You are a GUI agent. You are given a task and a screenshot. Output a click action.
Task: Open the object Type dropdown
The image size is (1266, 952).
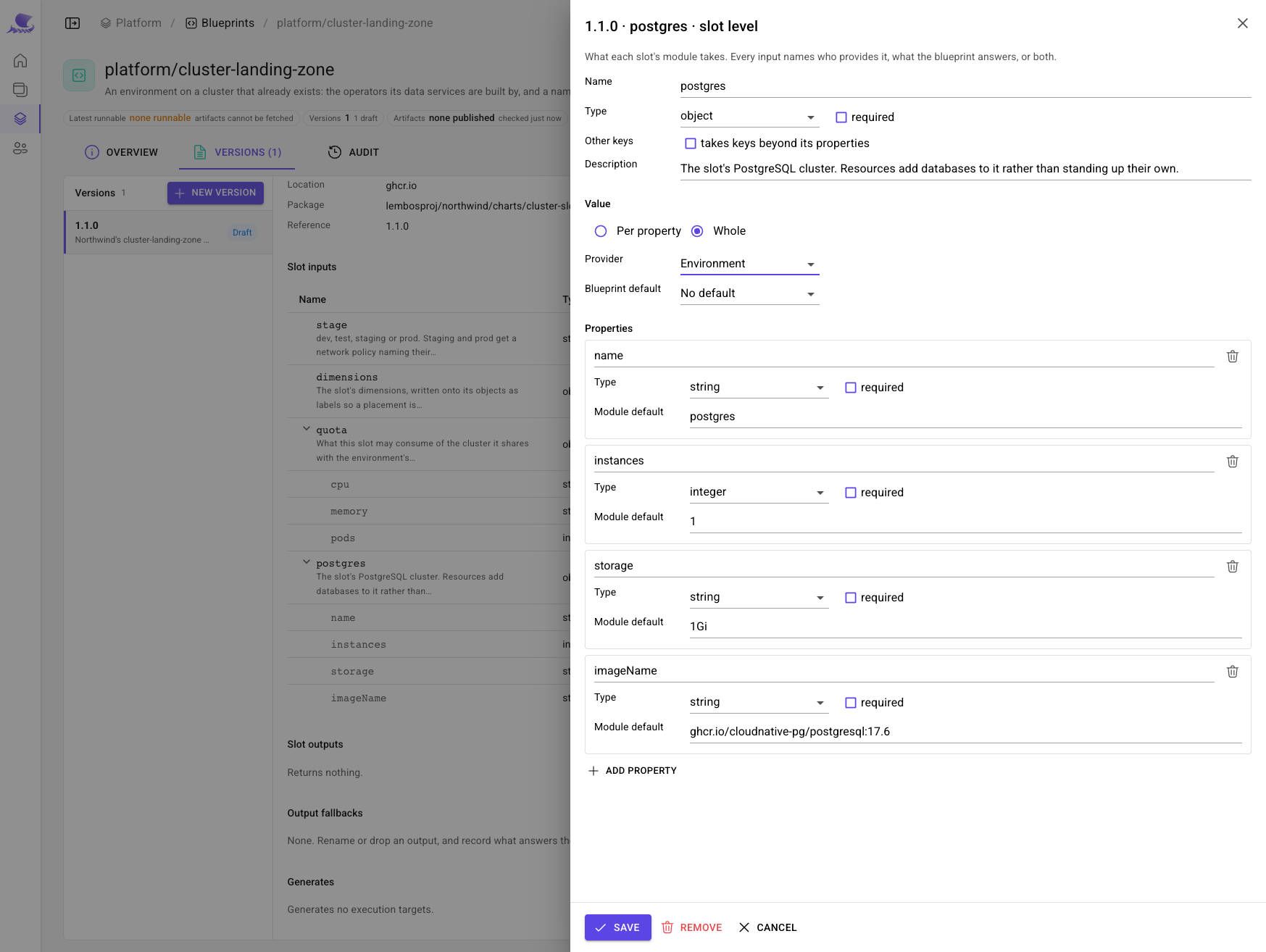(749, 116)
